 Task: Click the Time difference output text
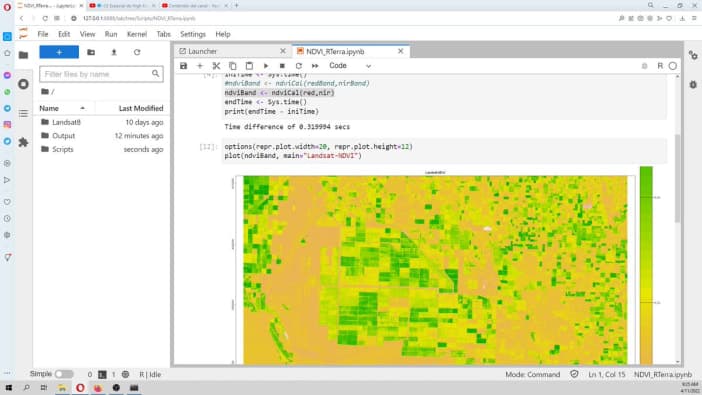click(287, 127)
